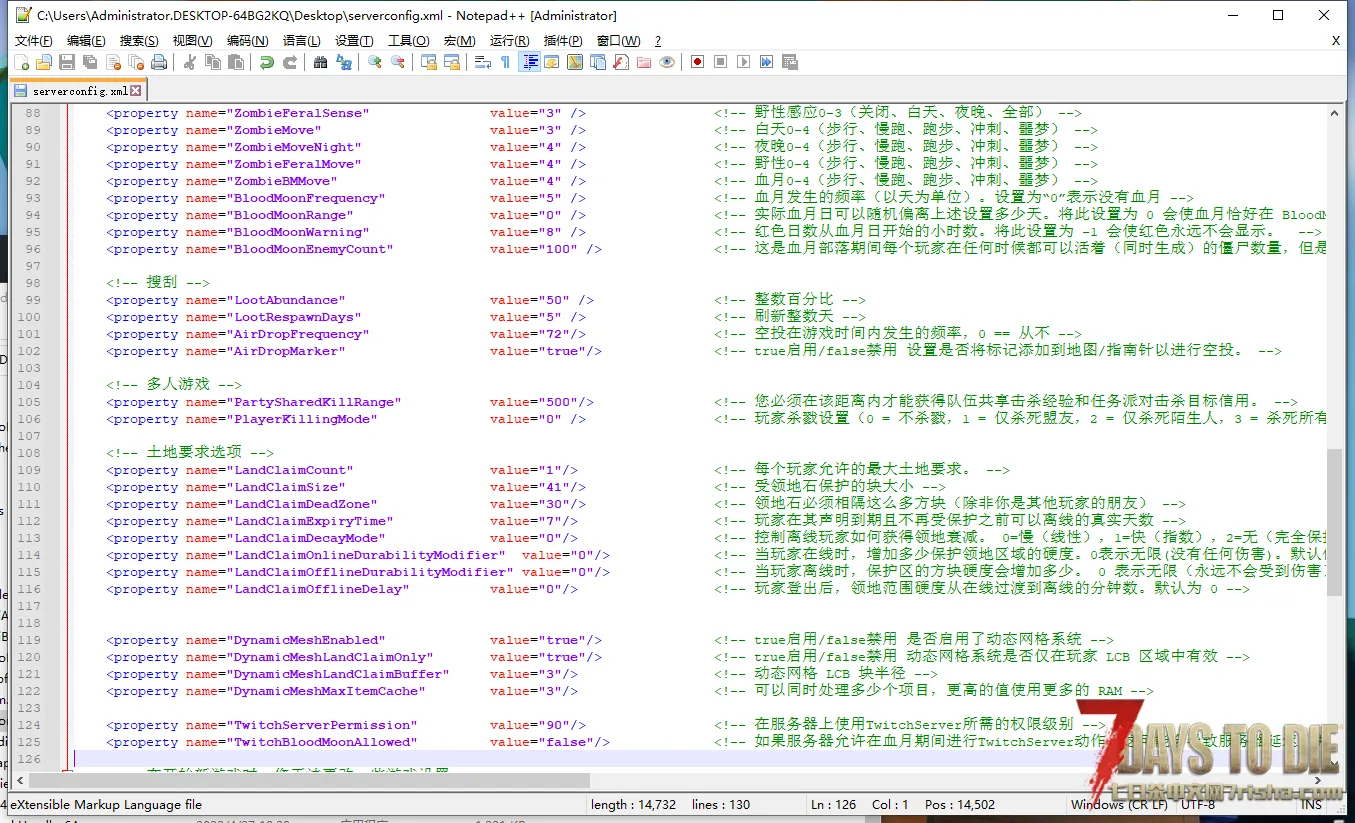
Task: Toggle synchronized vertical scrolling
Action: pyautogui.click(x=428, y=62)
